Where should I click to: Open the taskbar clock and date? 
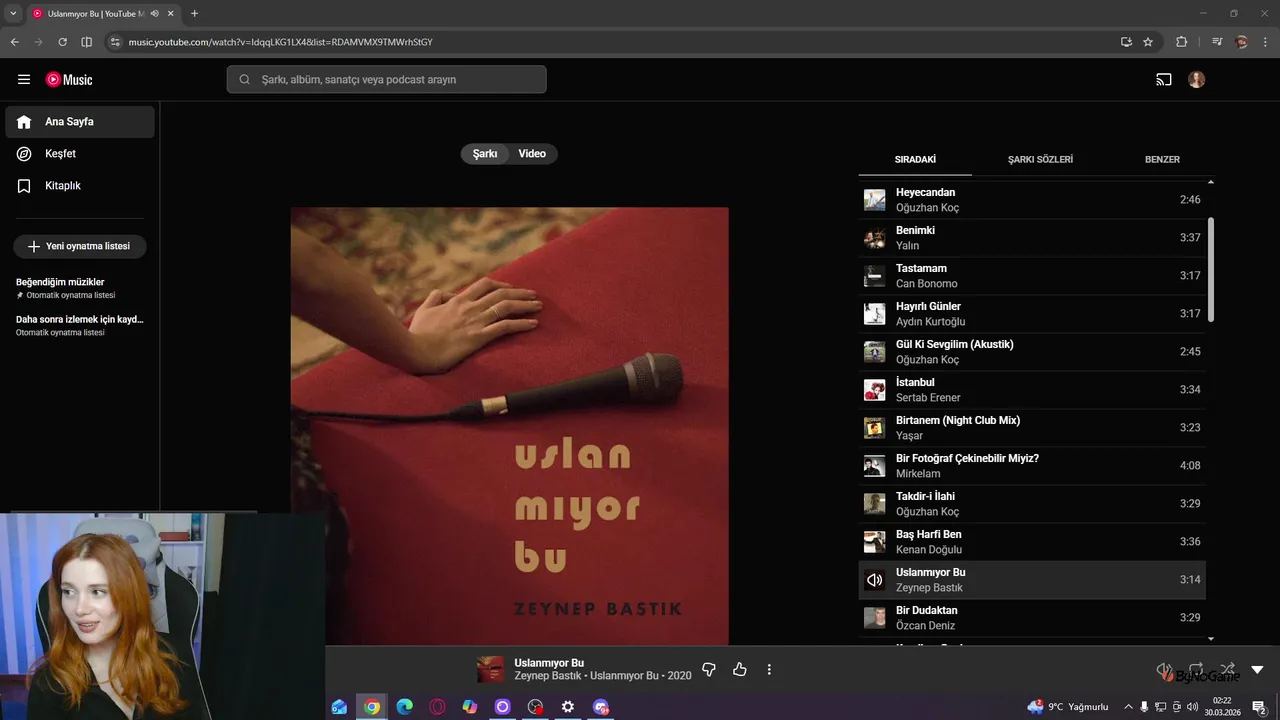1222,707
